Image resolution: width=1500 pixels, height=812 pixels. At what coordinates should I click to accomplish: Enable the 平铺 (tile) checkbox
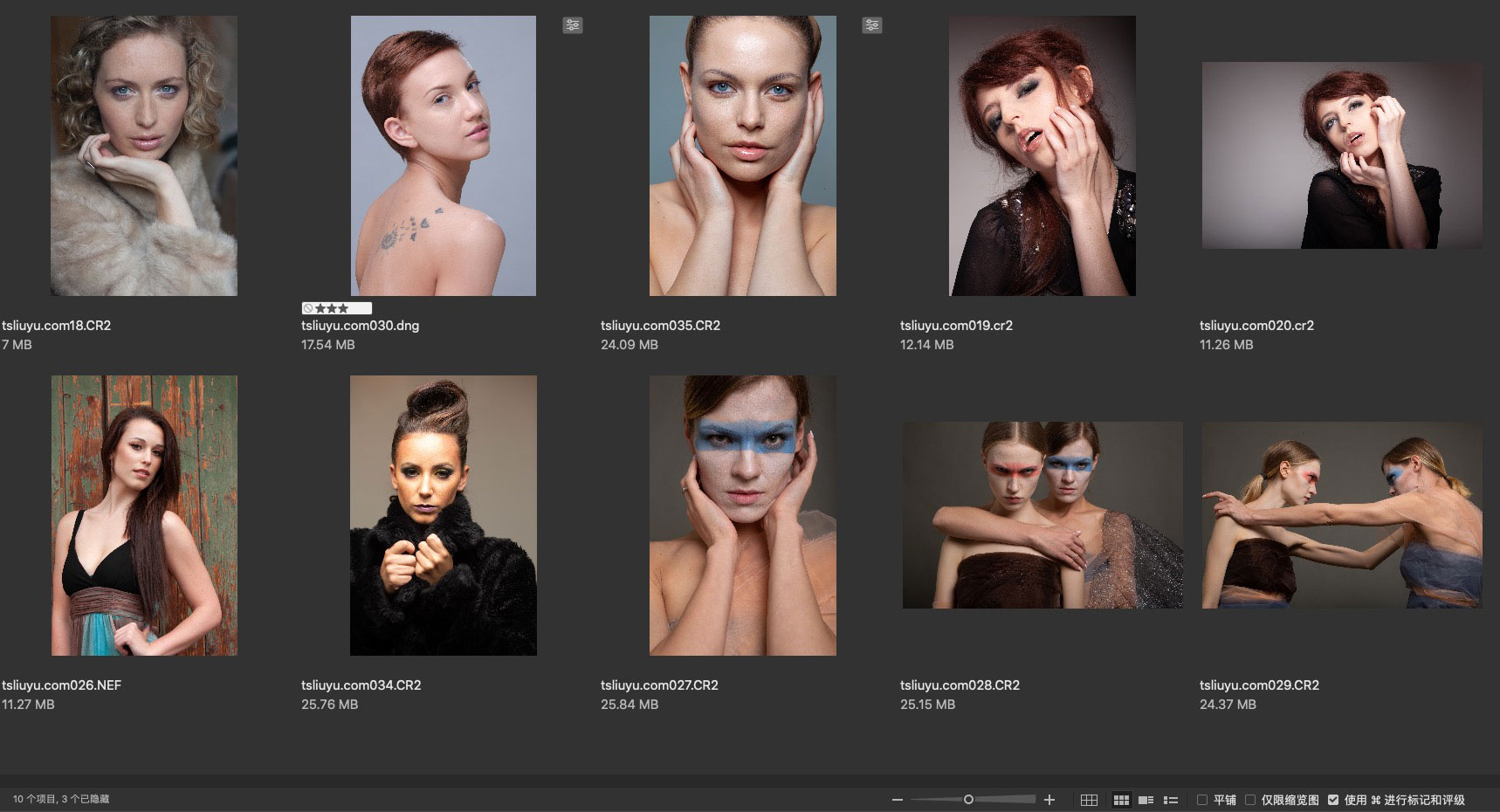tap(1202, 800)
